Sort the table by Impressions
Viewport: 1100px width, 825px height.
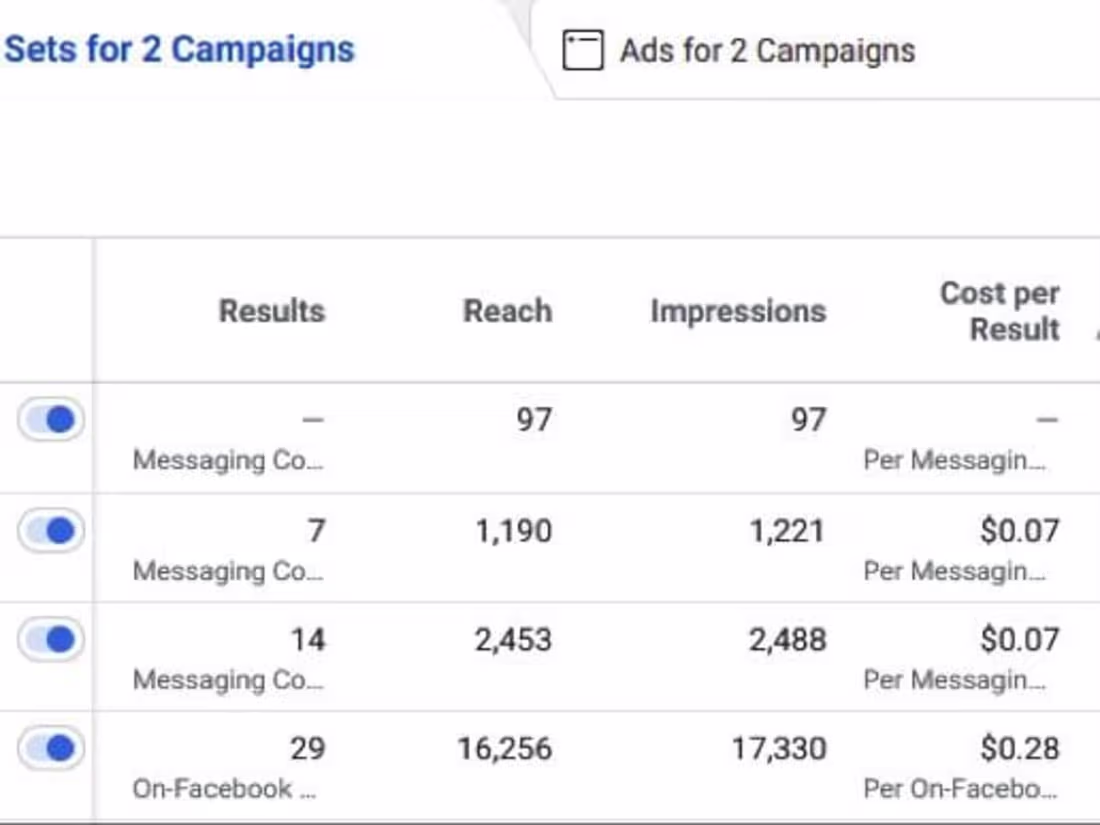point(737,311)
